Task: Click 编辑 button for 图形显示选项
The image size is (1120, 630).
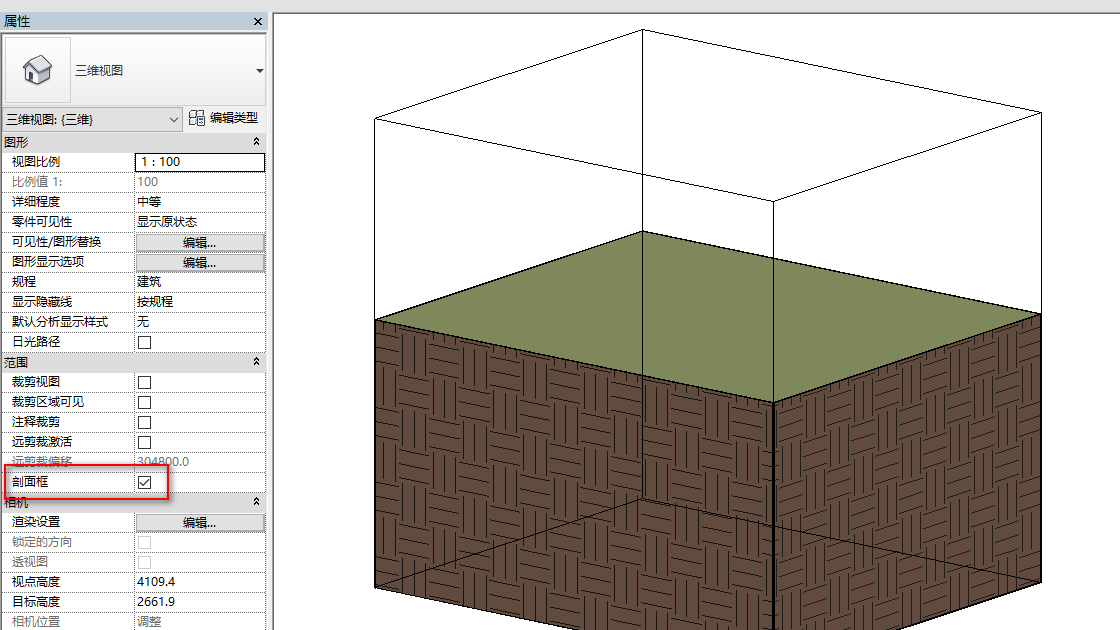Action: pyautogui.click(x=199, y=262)
